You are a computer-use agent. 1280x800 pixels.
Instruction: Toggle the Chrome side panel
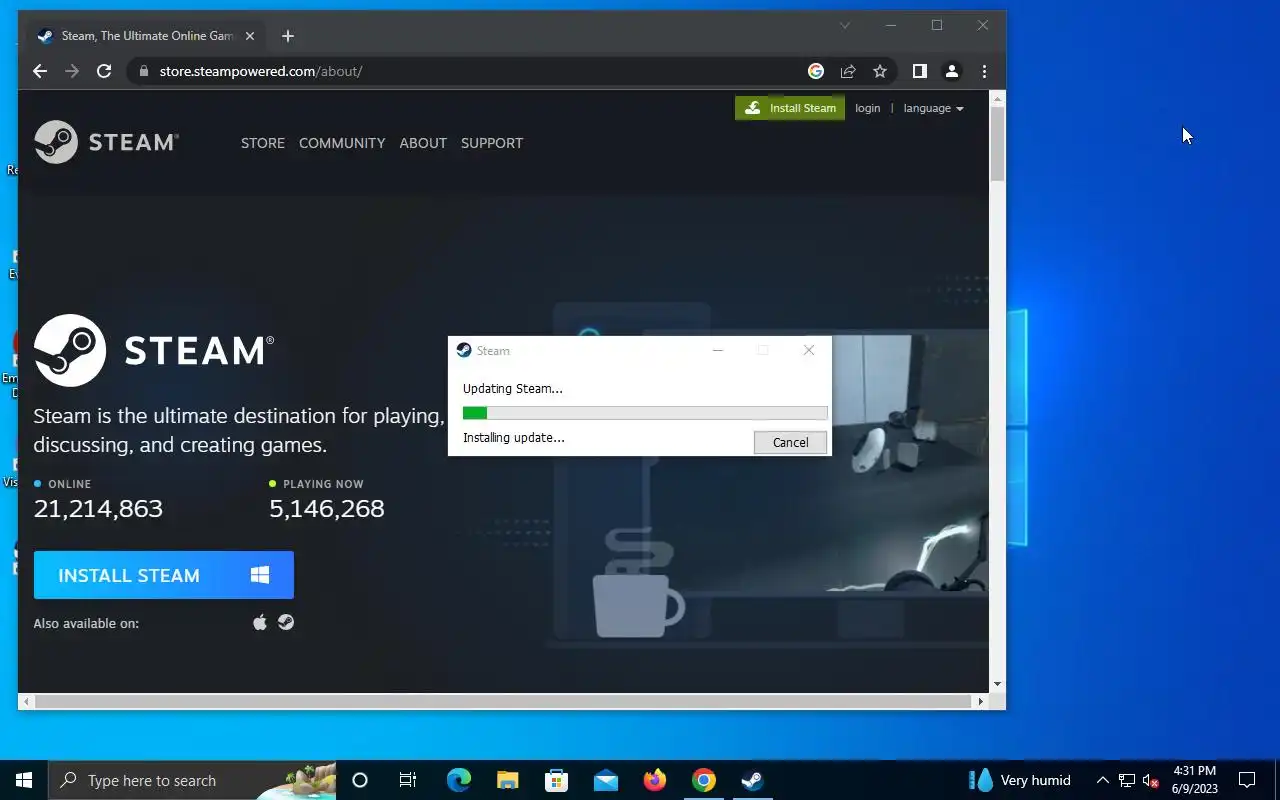920,71
